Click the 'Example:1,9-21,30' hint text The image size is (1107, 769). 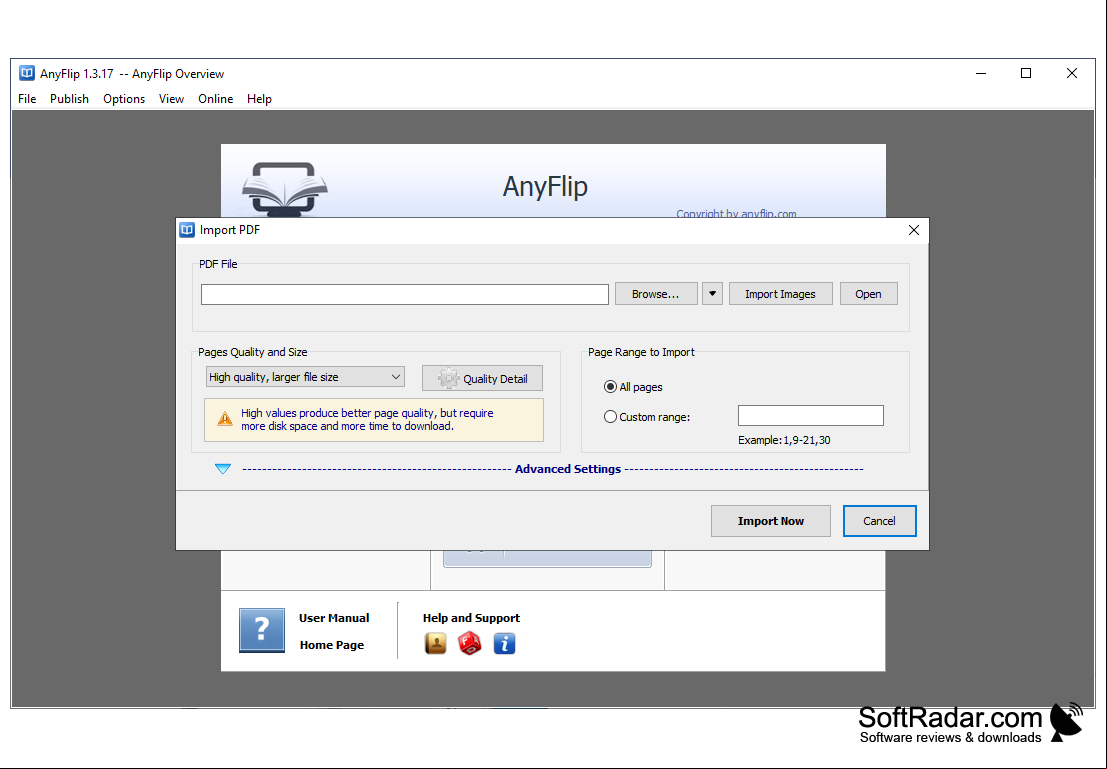pos(784,440)
